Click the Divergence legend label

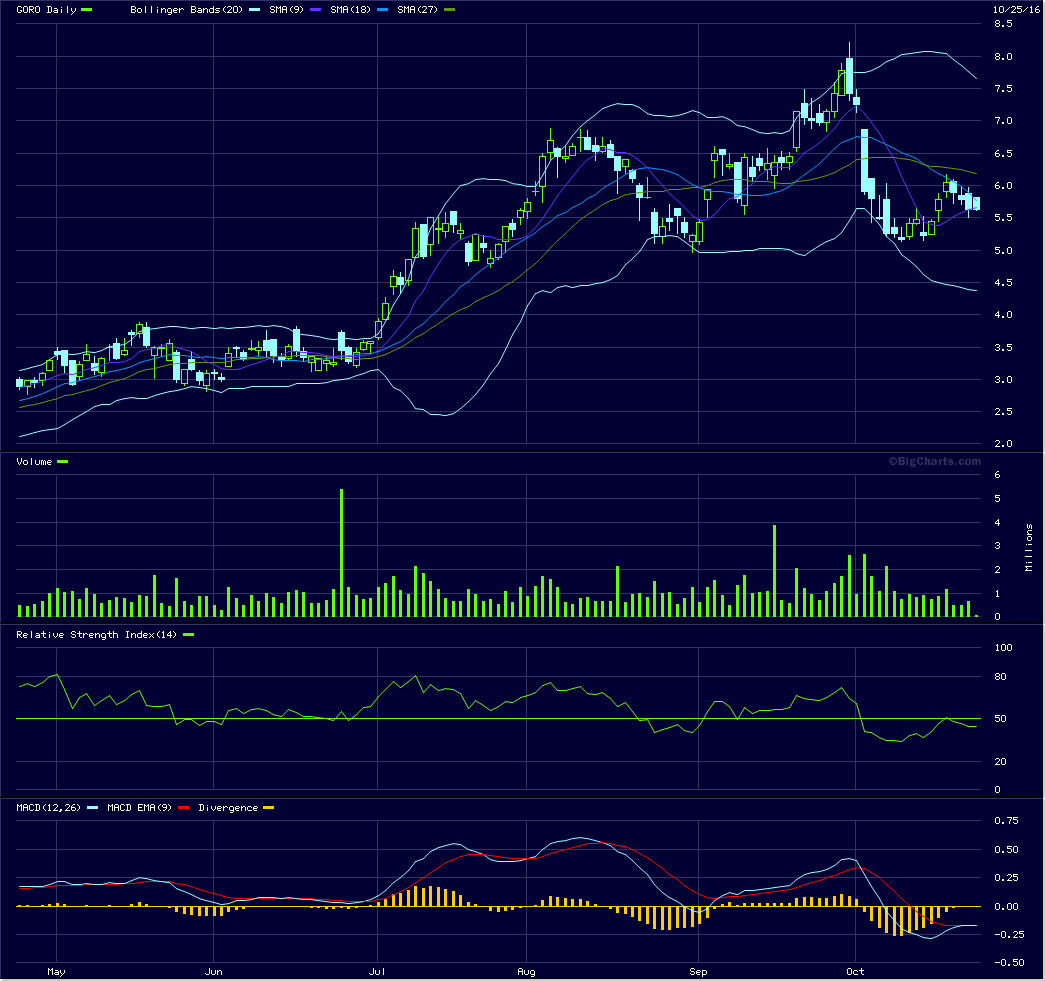pos(228,807)
